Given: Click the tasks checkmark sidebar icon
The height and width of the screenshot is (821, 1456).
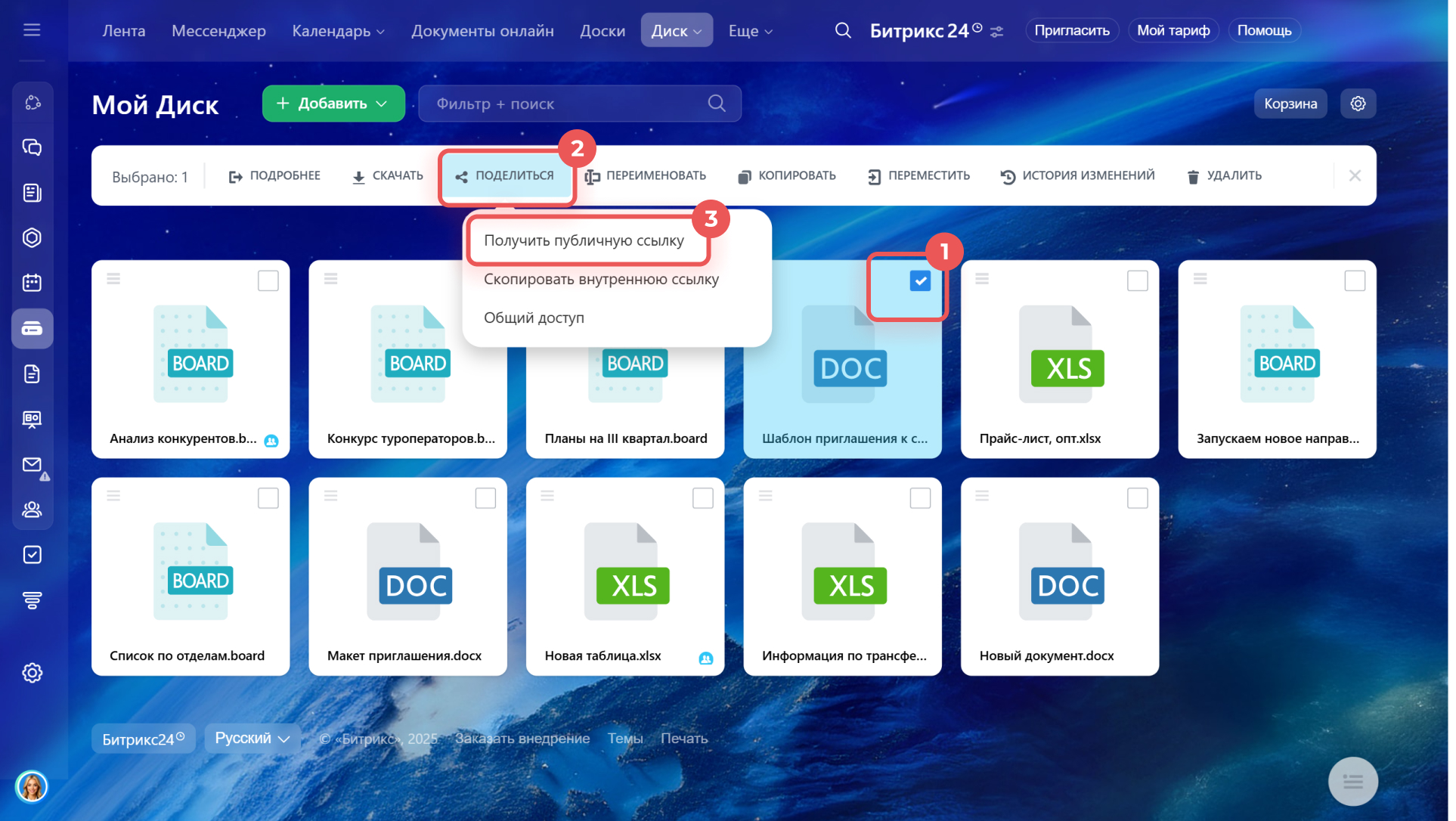Looking at the screenshot, I should click(x=32, y=555).
